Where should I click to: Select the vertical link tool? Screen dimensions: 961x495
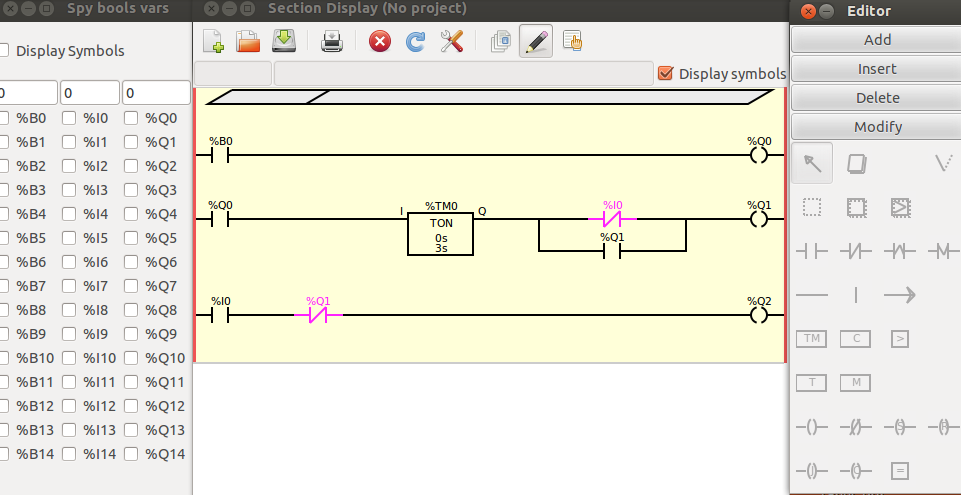[856, 295]
